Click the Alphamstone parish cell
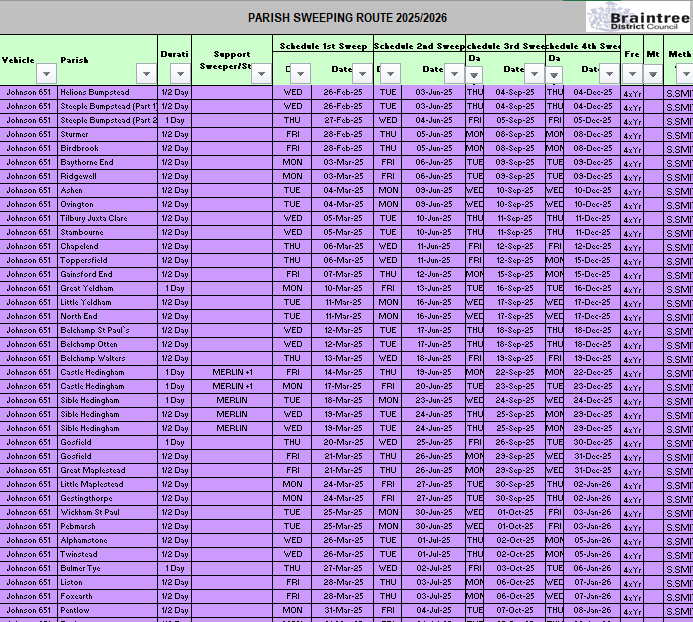 [107, 540]
